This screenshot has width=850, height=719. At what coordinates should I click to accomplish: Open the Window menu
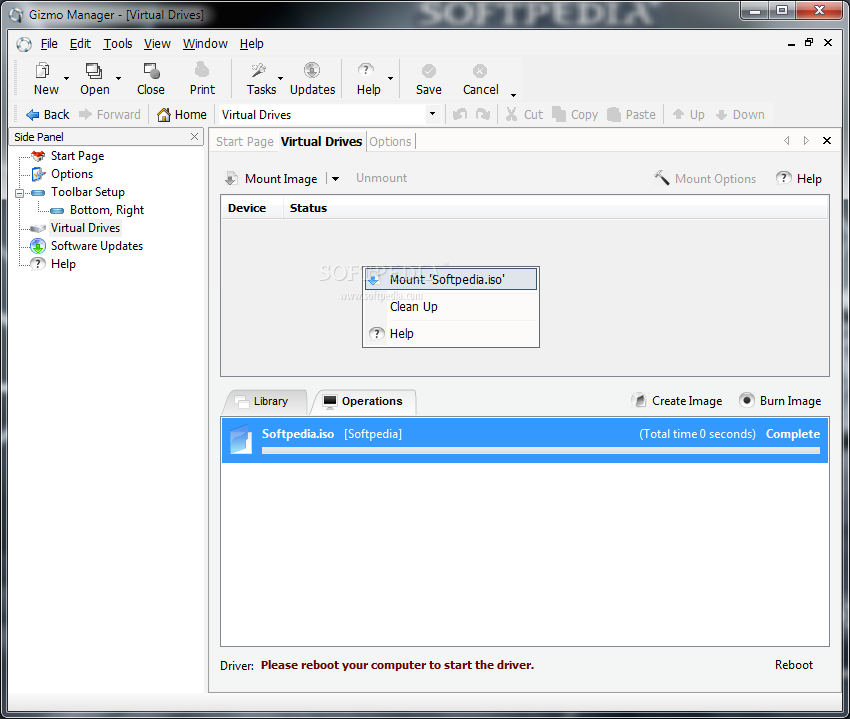click(x=205, y=44)
